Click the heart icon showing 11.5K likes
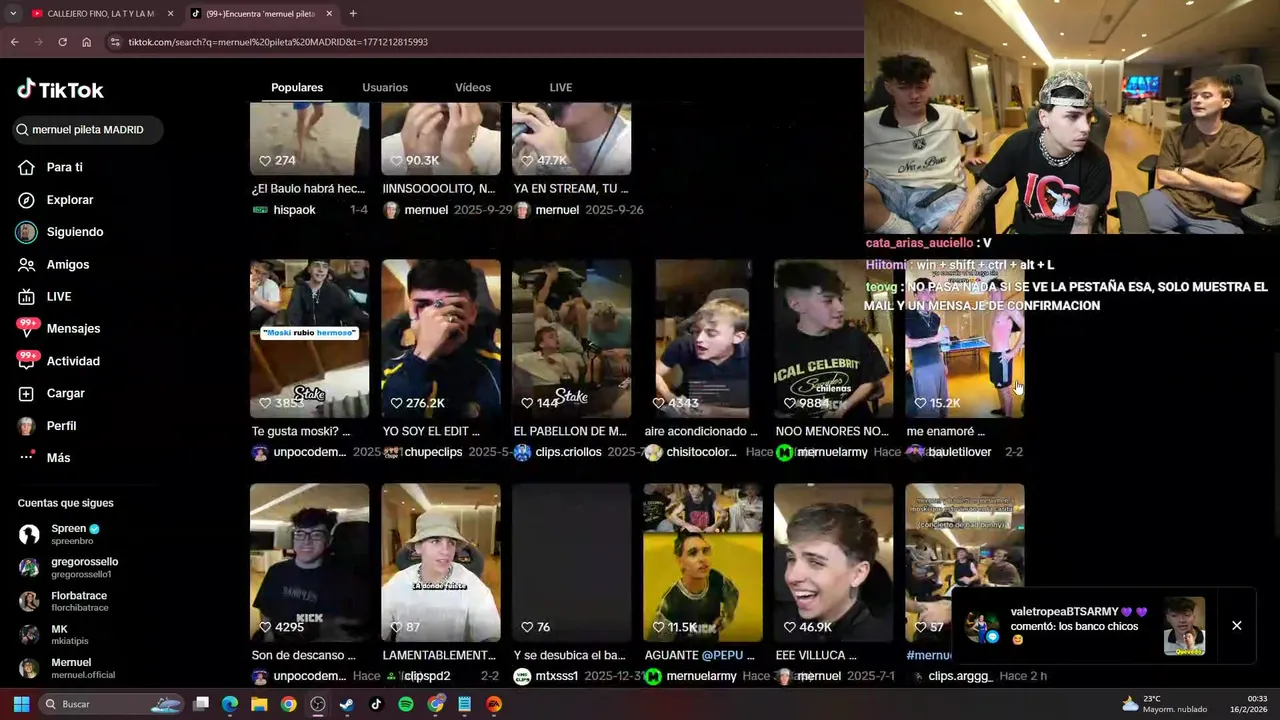Screen dimensions: 1280x720 point(659,627)
